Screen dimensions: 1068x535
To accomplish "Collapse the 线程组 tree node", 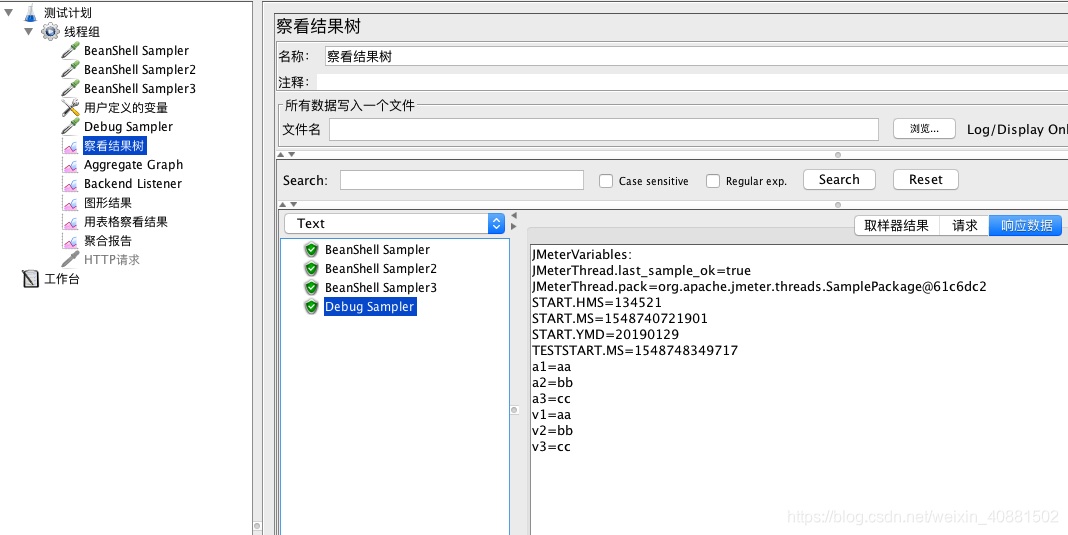I will (29, 31).
